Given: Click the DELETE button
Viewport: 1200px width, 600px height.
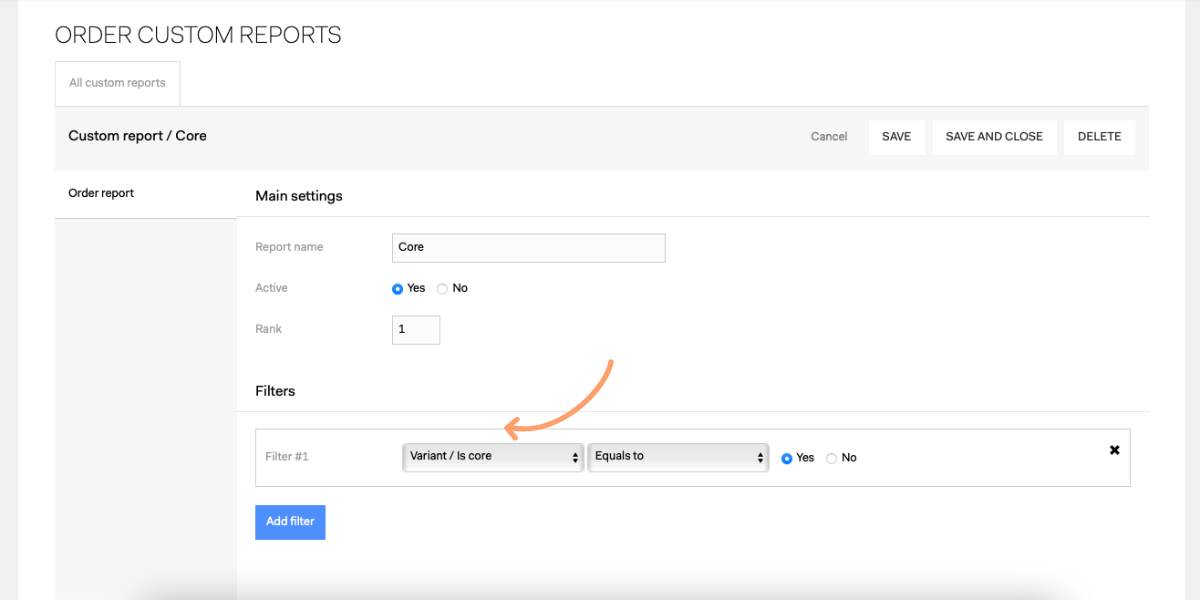Looking at the screenshot, I should pyautogui.click(x=1099, y=137).
